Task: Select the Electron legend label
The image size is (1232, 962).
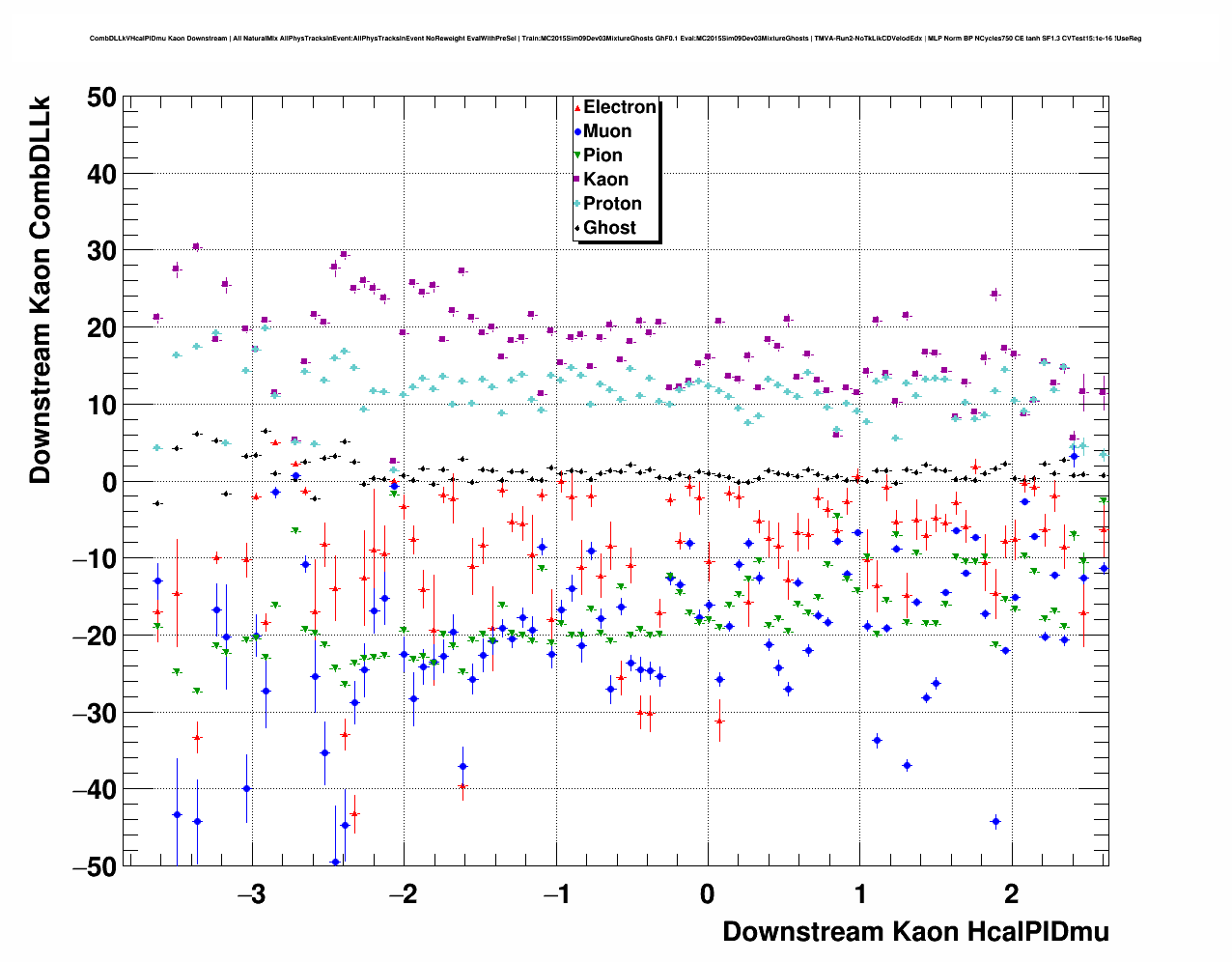Action: [x=620, y=107]
